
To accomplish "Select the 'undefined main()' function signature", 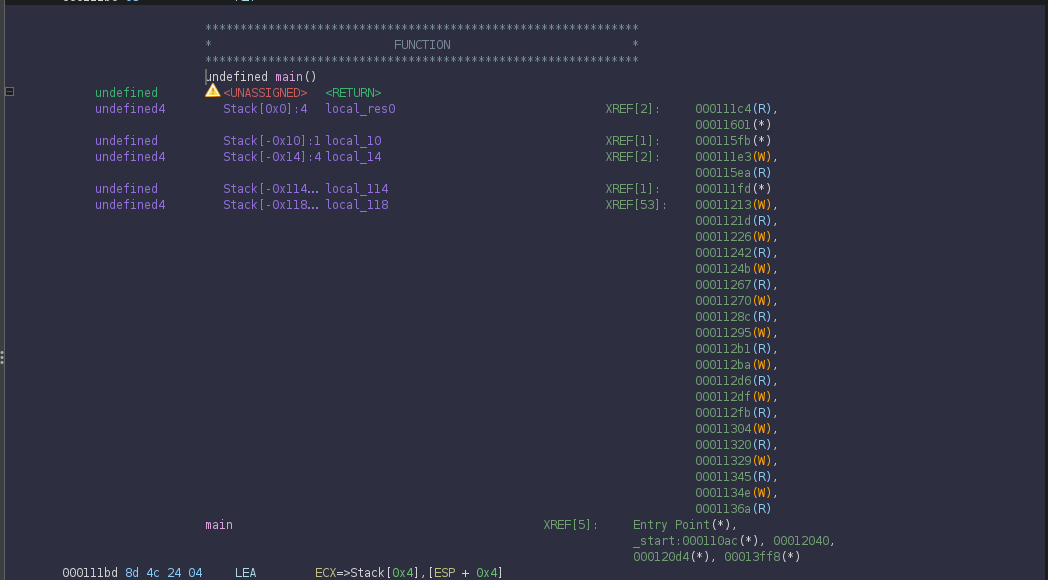I will (x=261, y=77).
